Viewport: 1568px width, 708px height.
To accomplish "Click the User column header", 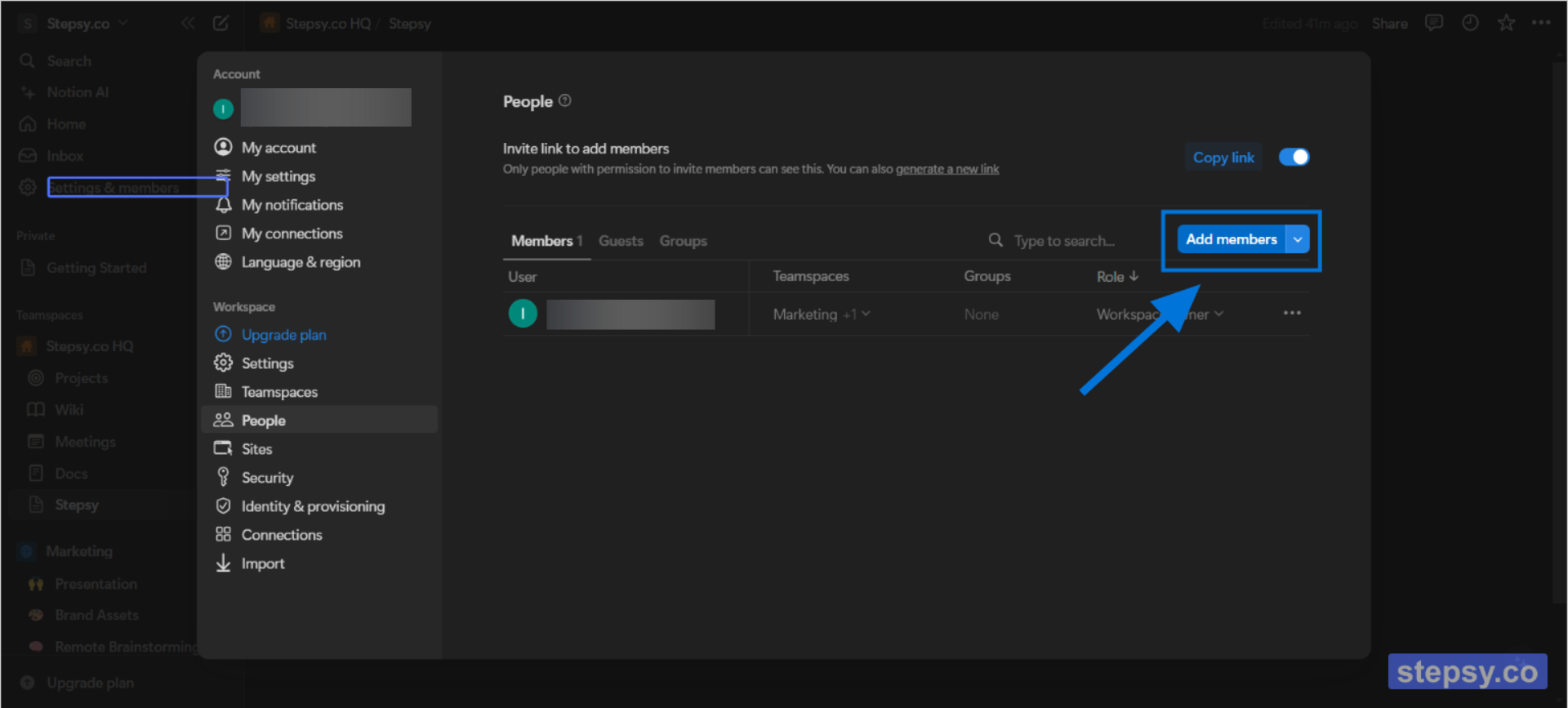I will click(523, 277).
